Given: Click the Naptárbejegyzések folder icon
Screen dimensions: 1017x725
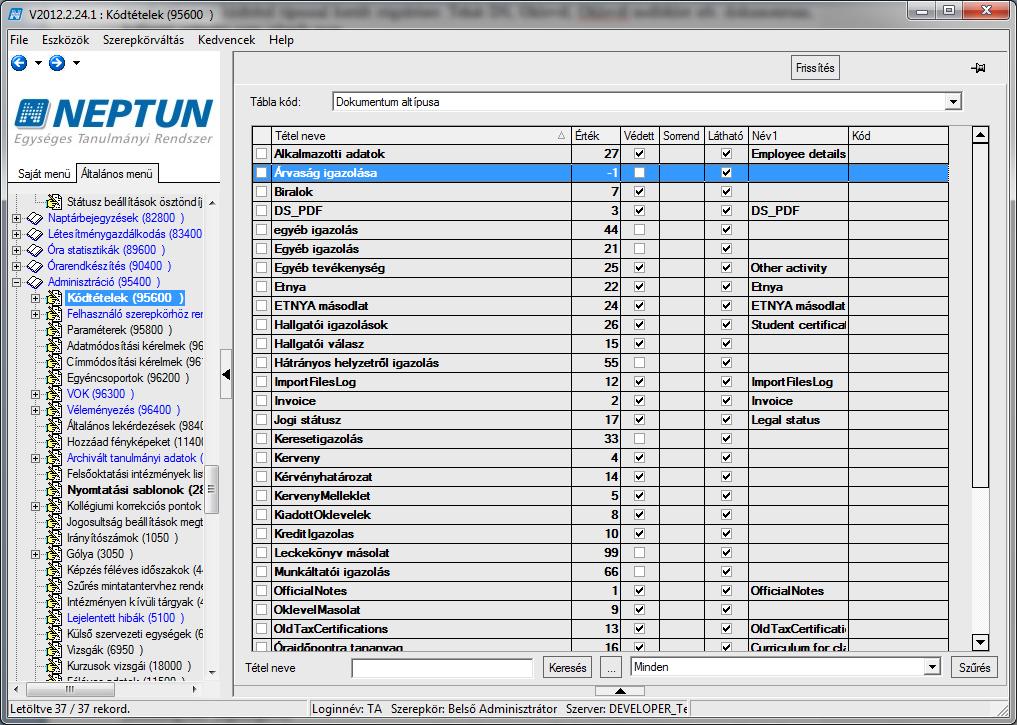Looking at the screenshot, I should (x=34, y=218).
